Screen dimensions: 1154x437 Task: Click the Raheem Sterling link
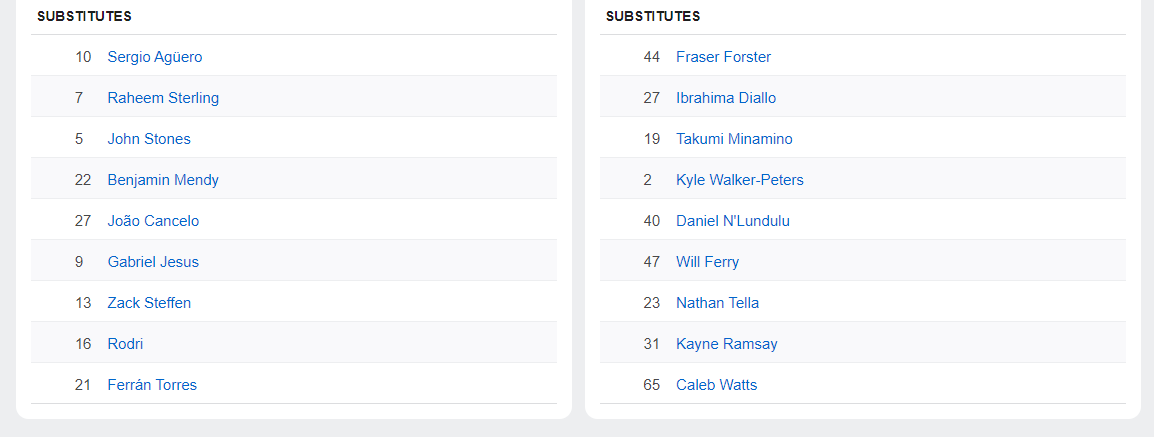click(163, 98)
